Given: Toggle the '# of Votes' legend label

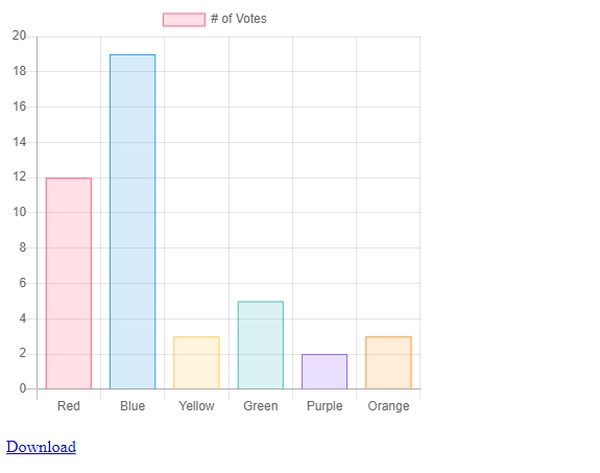Looking at the screenshot, I should tap(238, 19).
